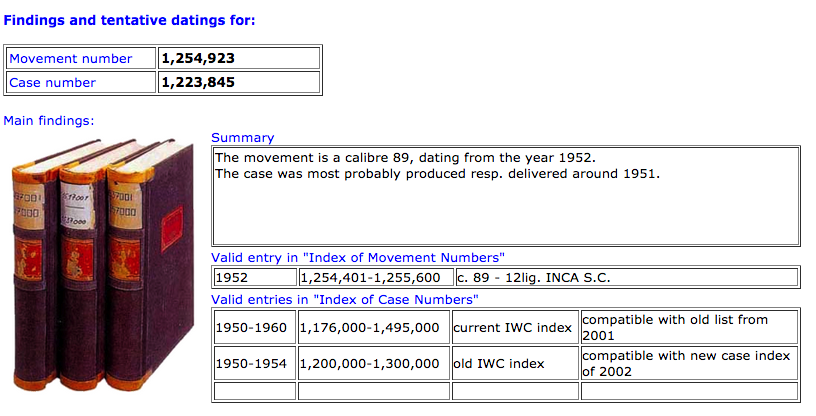
Task: Click the "Index of Movement Numbers" heading
Action: point(358,258)
